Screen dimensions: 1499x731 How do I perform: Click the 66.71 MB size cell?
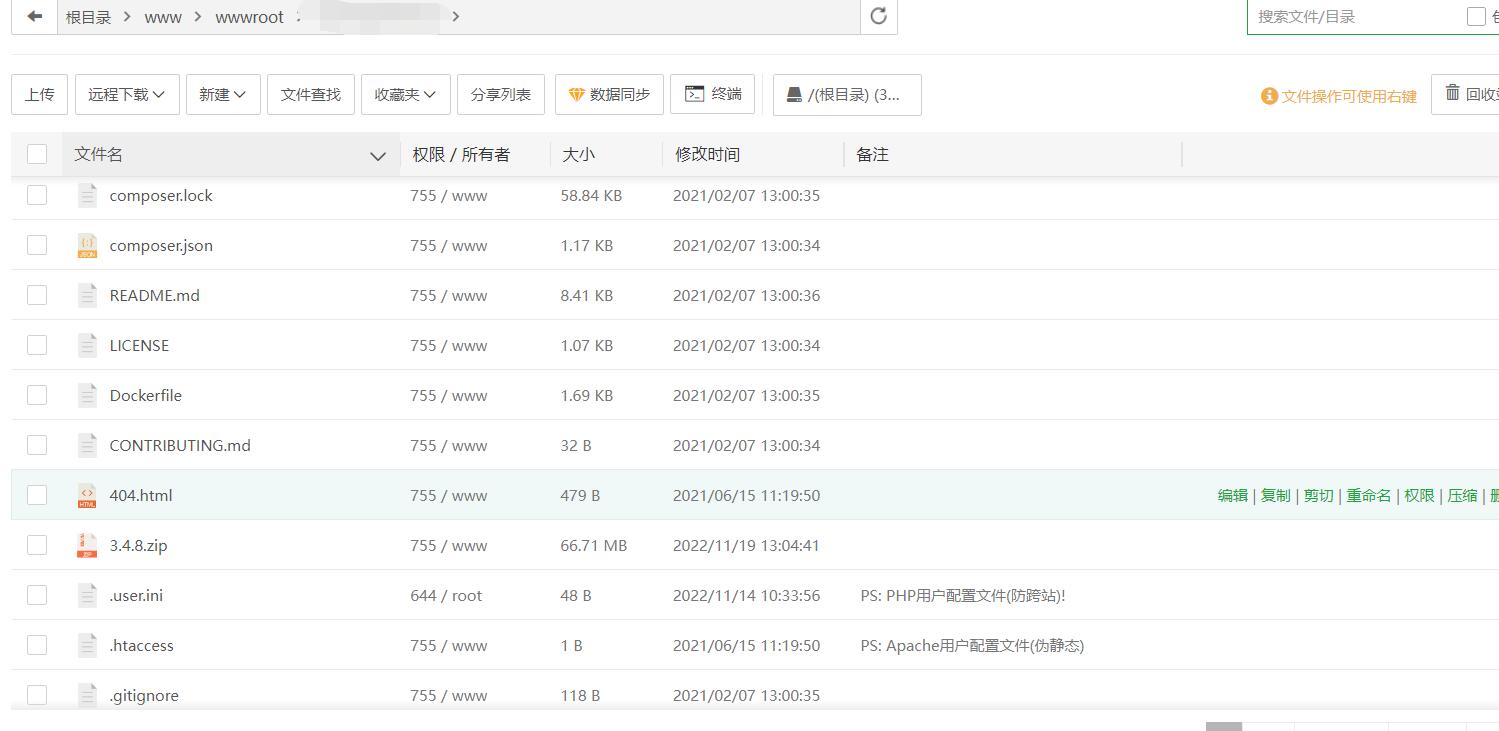pyautogui.click(x=594, y=545)
